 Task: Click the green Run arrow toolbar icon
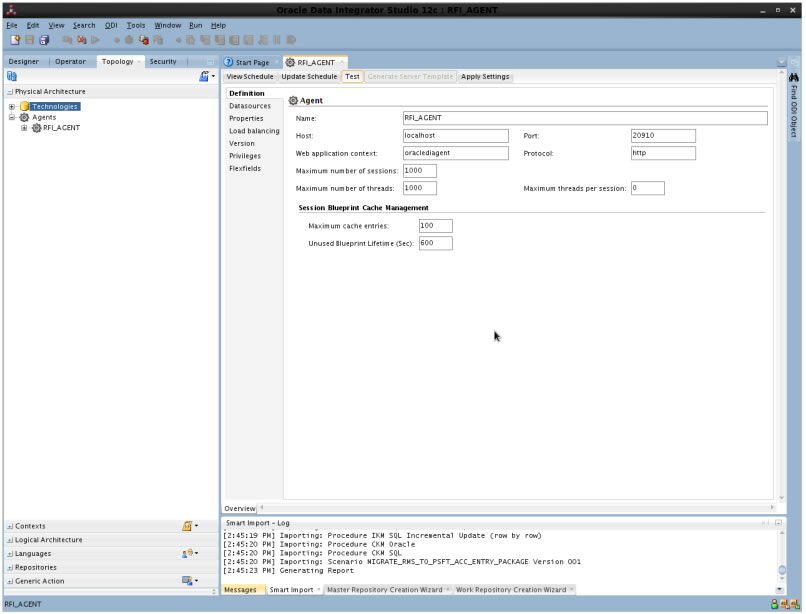coord(96,40)
